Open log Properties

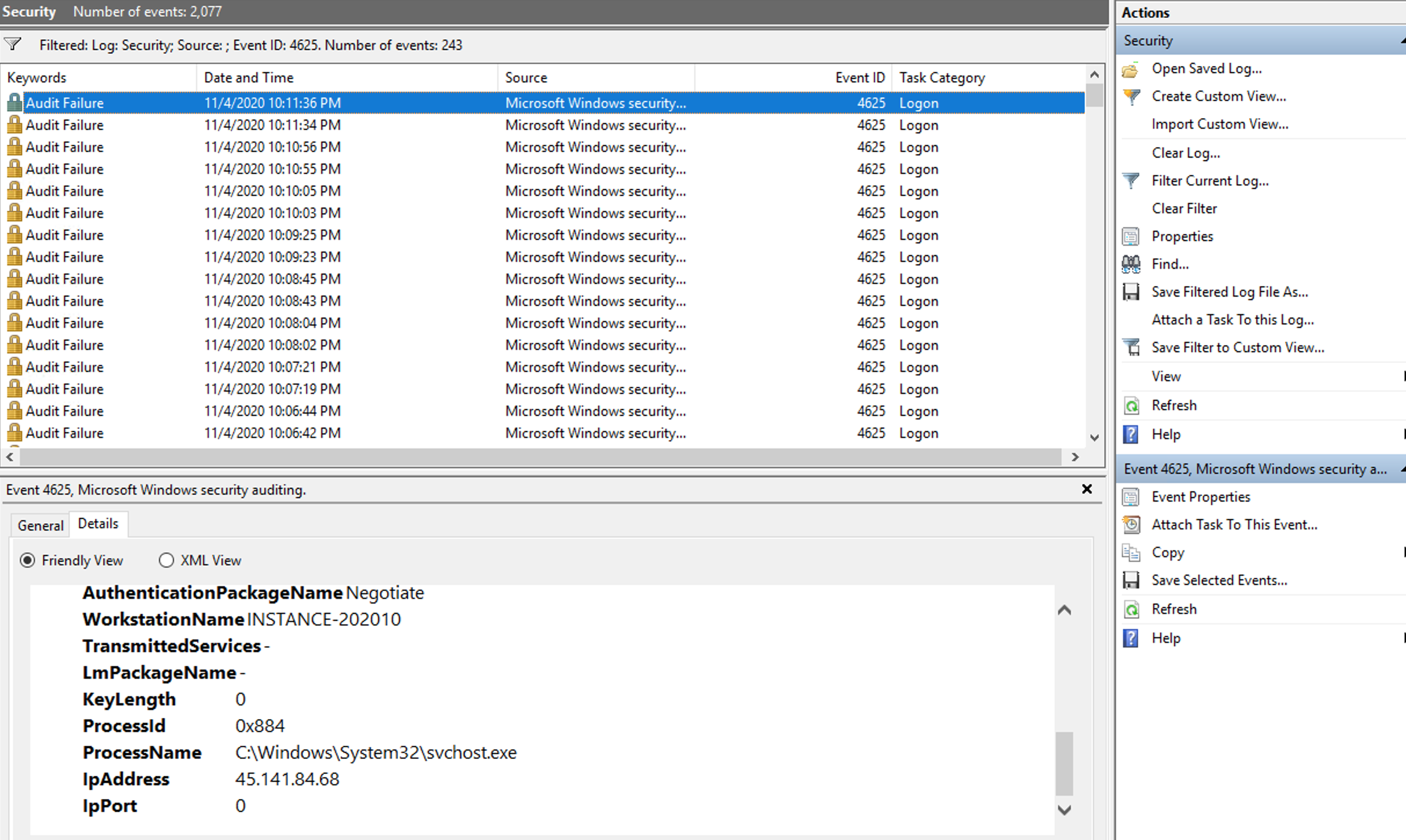(x=1182, y=236)
